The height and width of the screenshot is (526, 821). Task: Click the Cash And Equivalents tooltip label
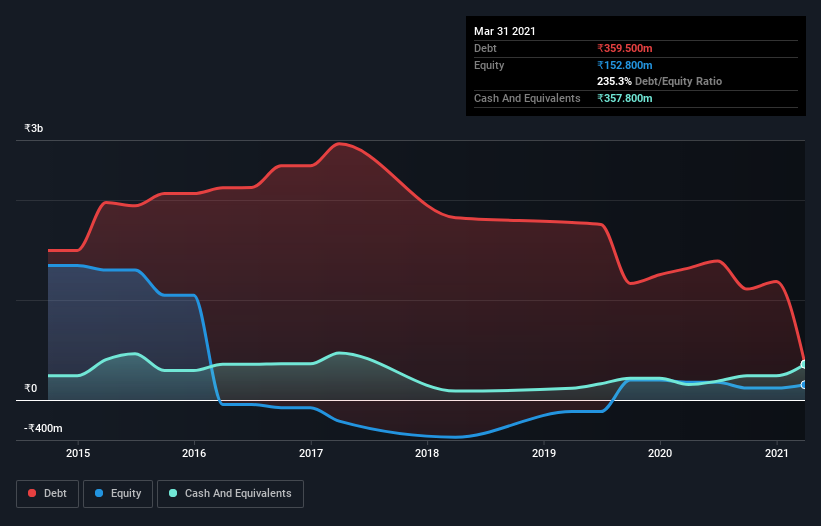click(527, 98)
